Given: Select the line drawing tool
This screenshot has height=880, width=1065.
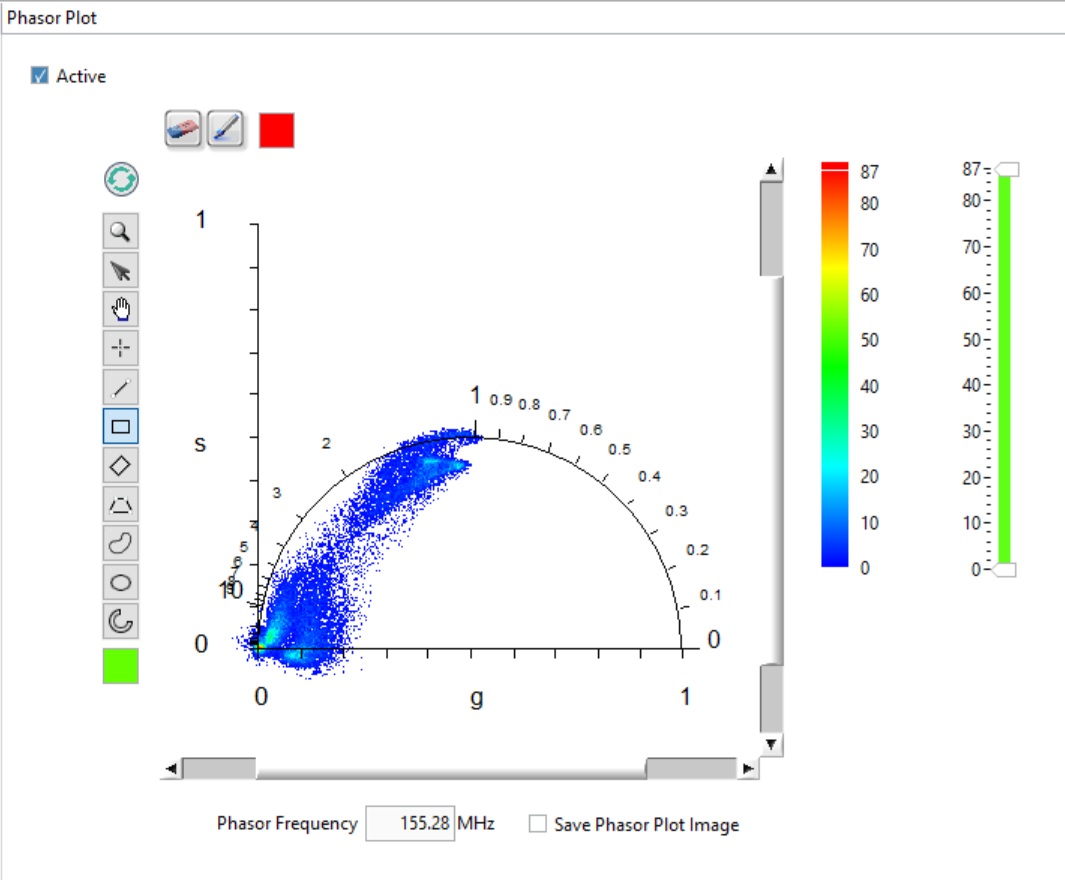Looking at the screenshot, I should tap(121, 388).
